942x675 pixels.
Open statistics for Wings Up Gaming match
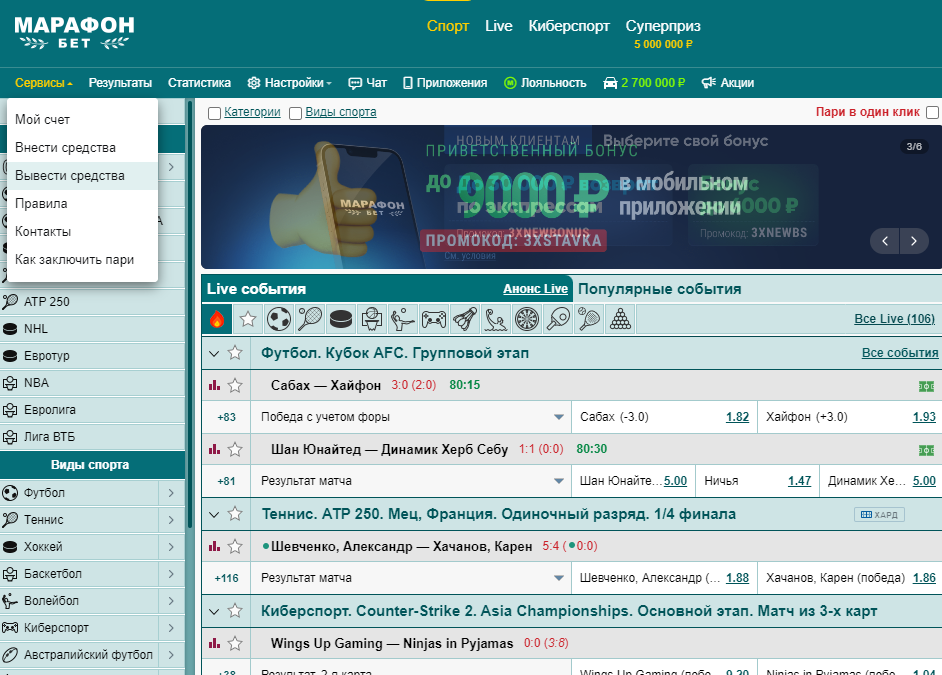(x=214, y=643)
